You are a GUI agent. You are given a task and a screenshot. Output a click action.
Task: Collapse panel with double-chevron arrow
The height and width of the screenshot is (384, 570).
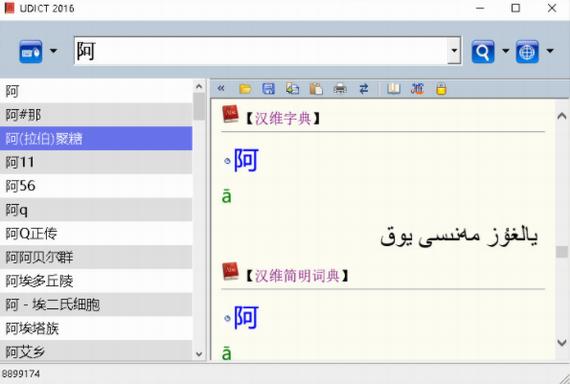point(221,88)
